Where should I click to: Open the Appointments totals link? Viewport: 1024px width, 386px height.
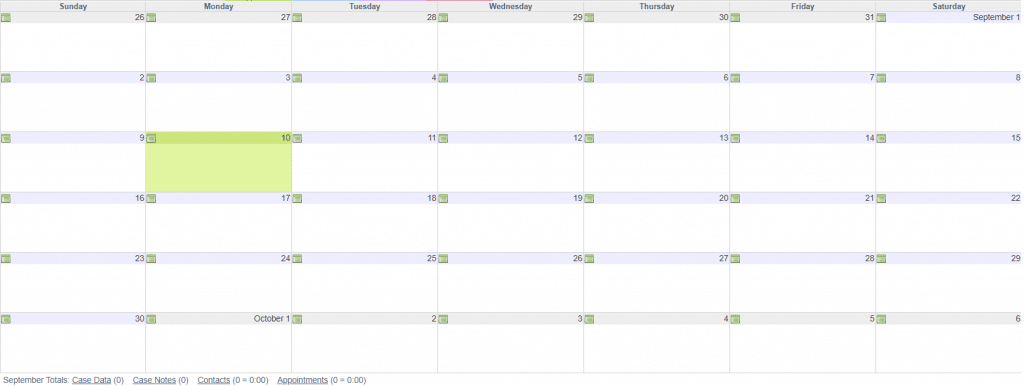(302, 380)
